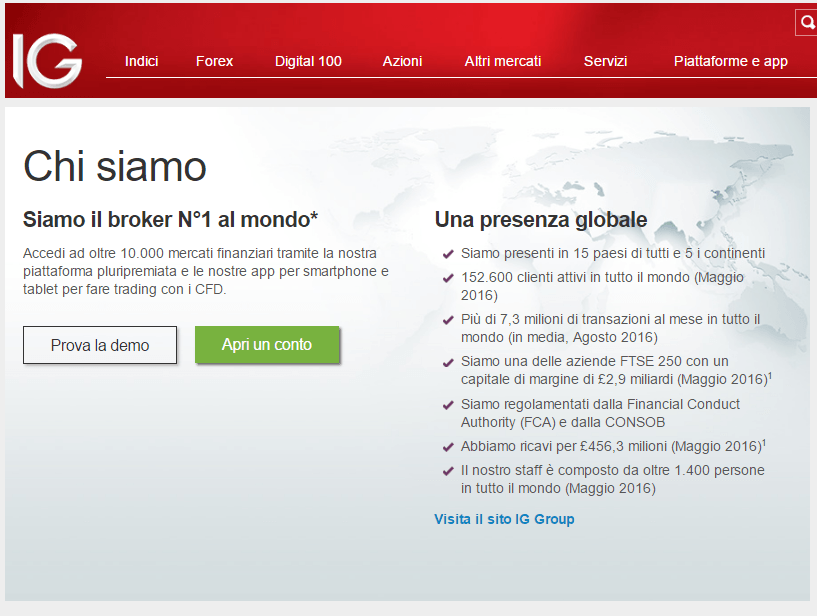Open the Forex menu
Viewport: 817px width, 616px height.
(214, 61)
